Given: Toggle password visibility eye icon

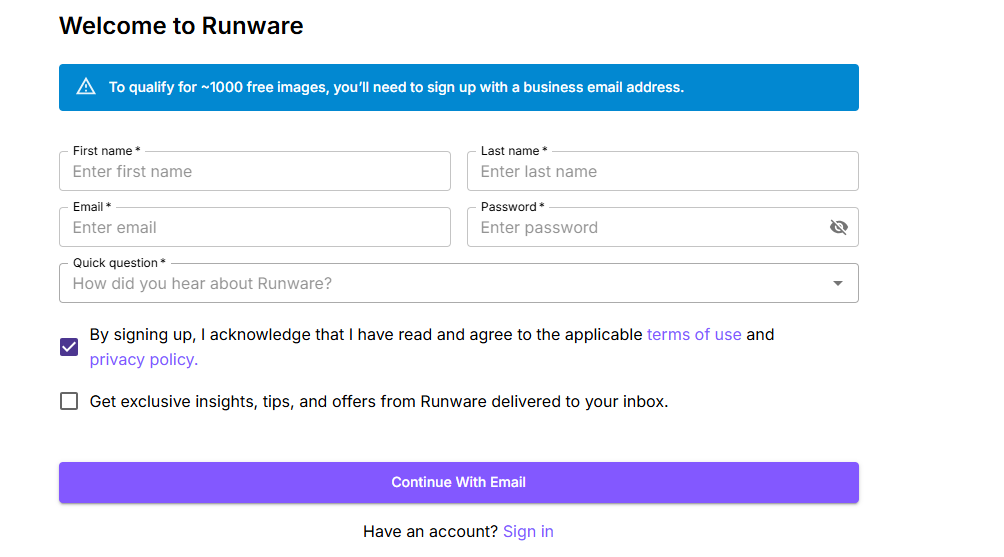Looking at the screenshot, I should click(x=838, y=227).
